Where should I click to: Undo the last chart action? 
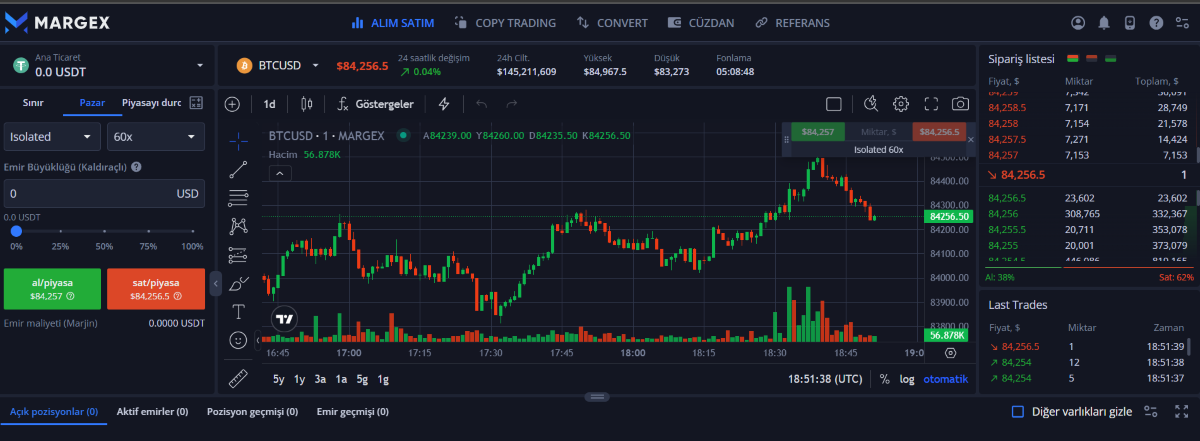(482, 103)
